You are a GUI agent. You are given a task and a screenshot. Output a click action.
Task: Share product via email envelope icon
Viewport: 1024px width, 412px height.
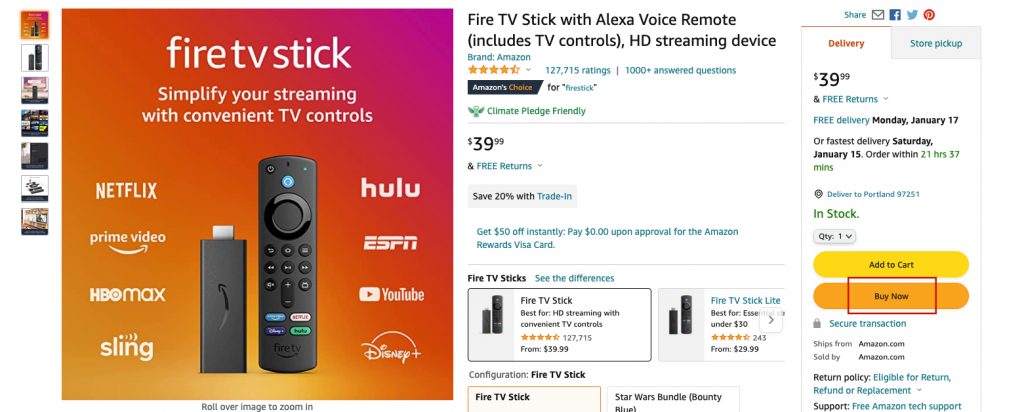pos(878,15)
